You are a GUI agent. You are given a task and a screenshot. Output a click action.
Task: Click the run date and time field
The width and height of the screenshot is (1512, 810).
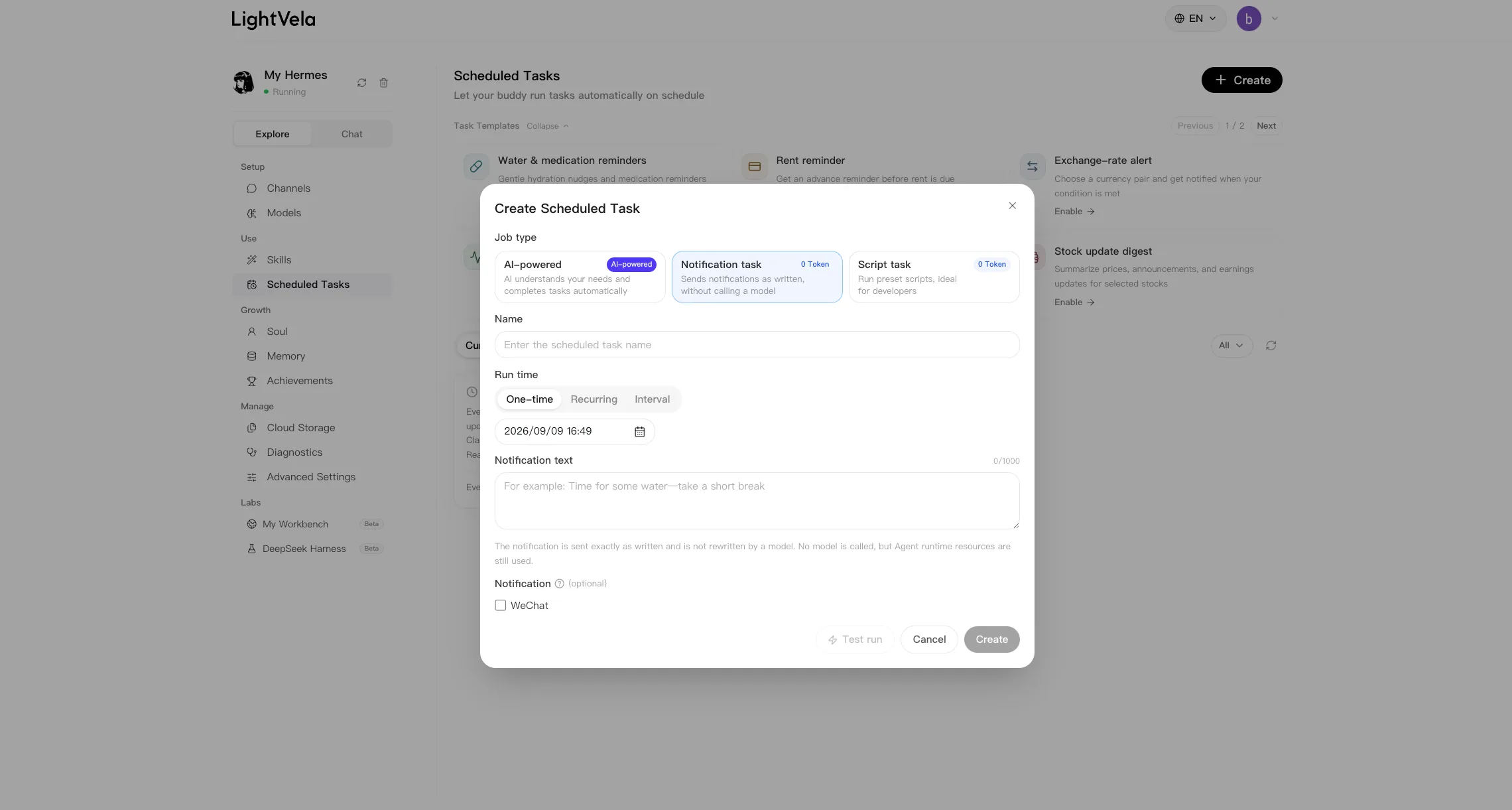574,432
